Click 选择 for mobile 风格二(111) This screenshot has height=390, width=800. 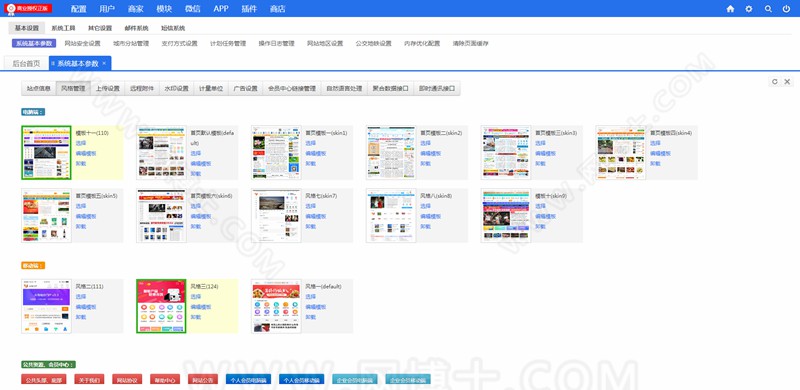pos(81,297)
